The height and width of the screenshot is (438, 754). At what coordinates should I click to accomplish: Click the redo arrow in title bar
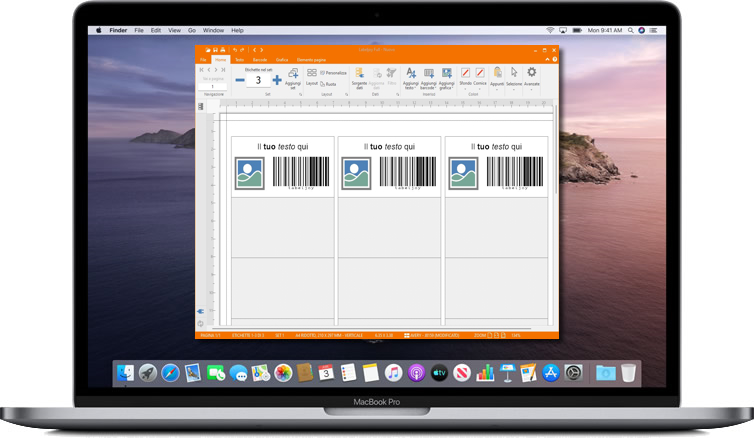tap(242, 50)
